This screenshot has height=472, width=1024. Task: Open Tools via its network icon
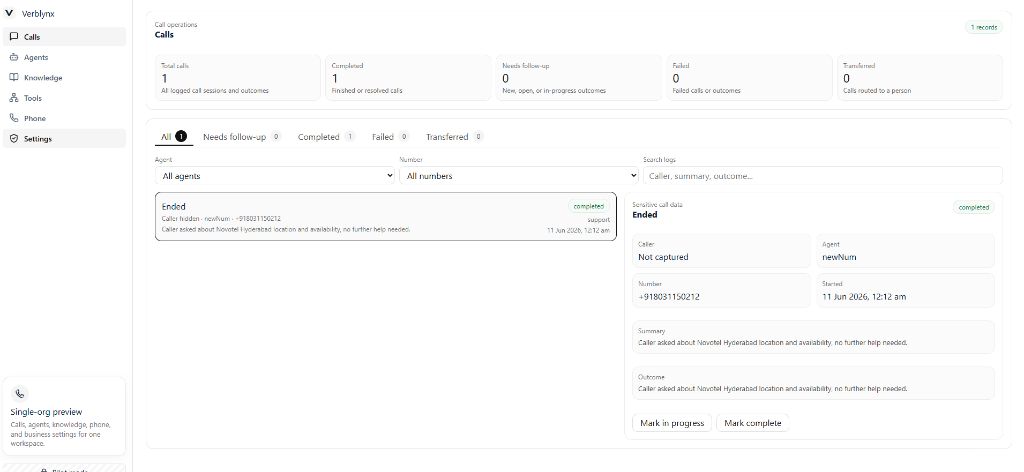pos(14,97)
